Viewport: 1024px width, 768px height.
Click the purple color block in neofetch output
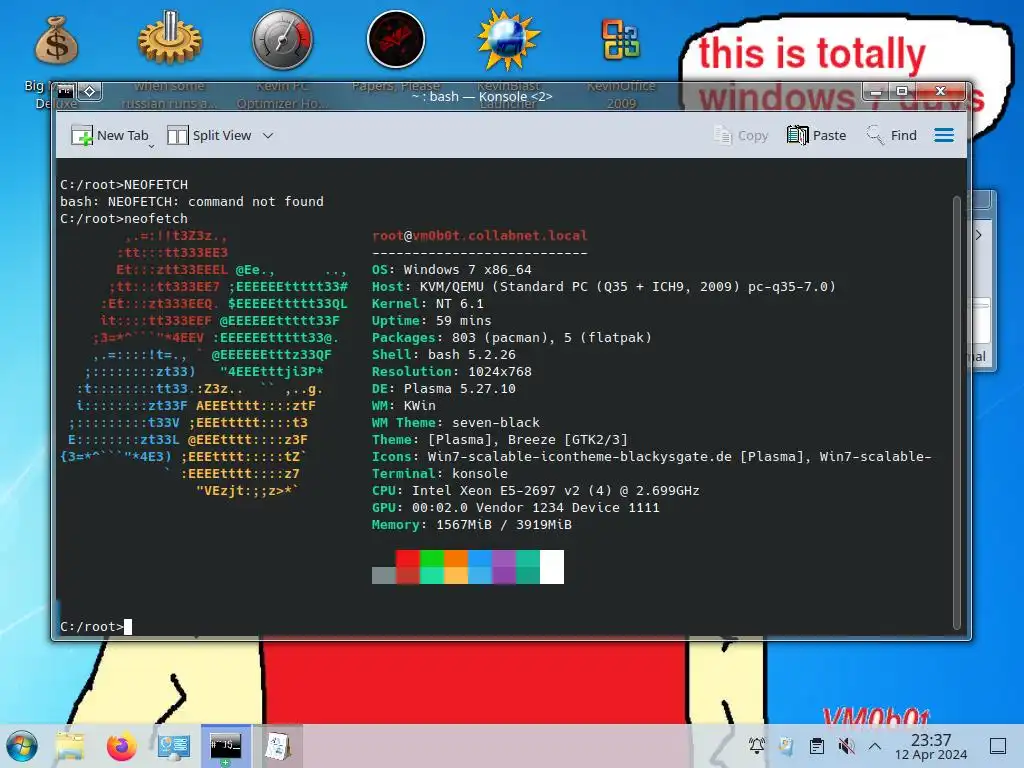[504, 567]
